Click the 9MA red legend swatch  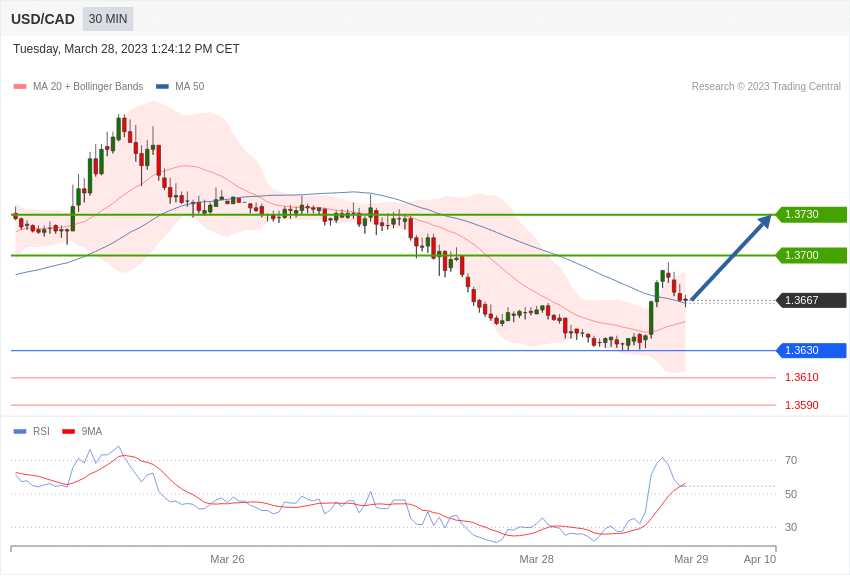tap(68, 431)
